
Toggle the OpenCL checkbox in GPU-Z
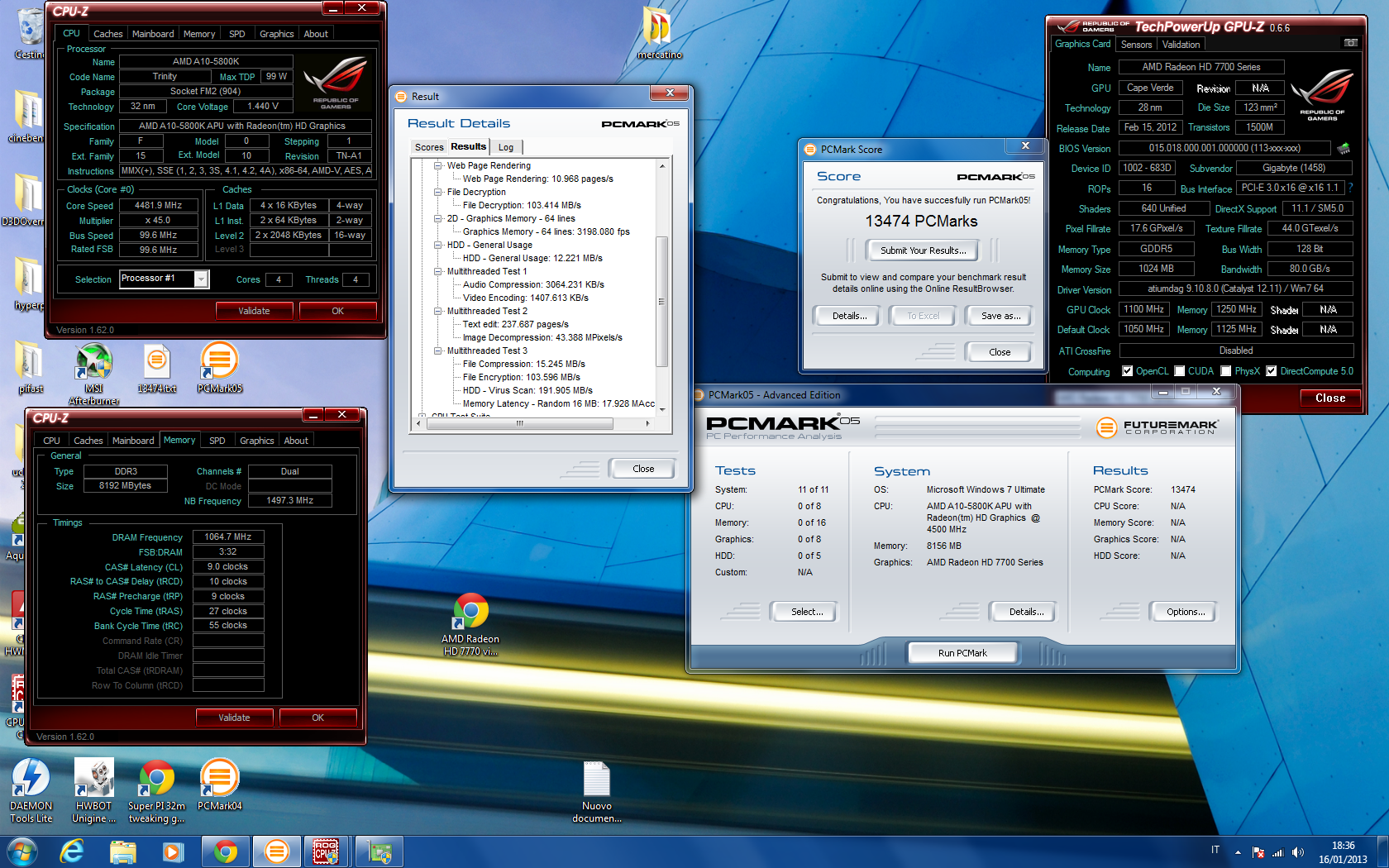point(1127,371)
